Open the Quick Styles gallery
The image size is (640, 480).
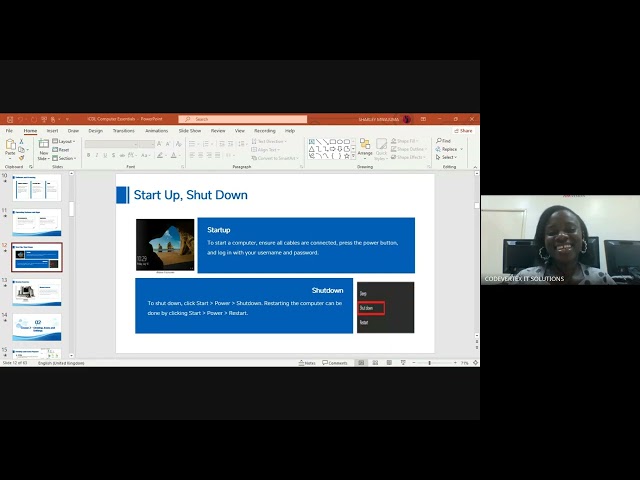(x=381, y=149)
